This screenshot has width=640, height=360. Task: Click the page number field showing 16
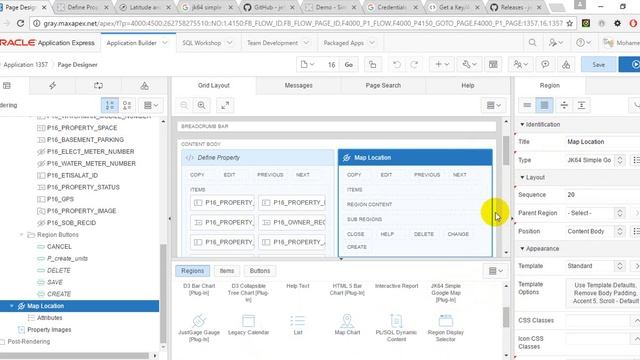pyautogui.click(x=330, y=64)
